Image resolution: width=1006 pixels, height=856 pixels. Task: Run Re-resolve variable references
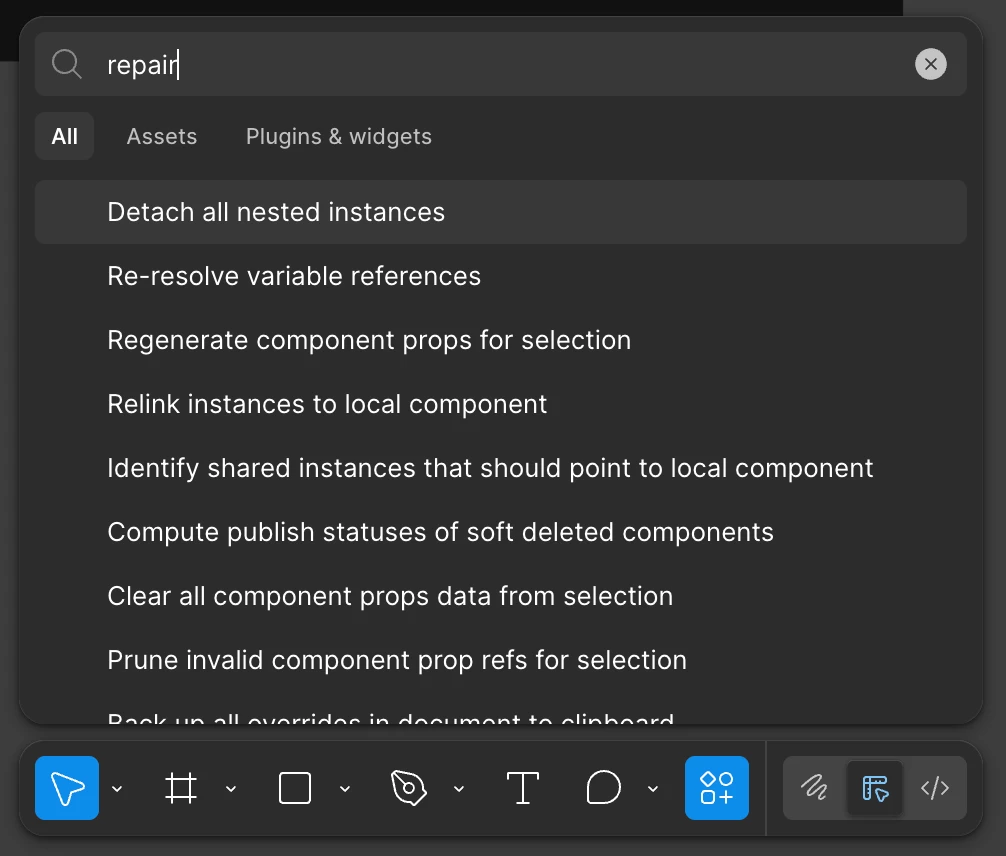500,276
